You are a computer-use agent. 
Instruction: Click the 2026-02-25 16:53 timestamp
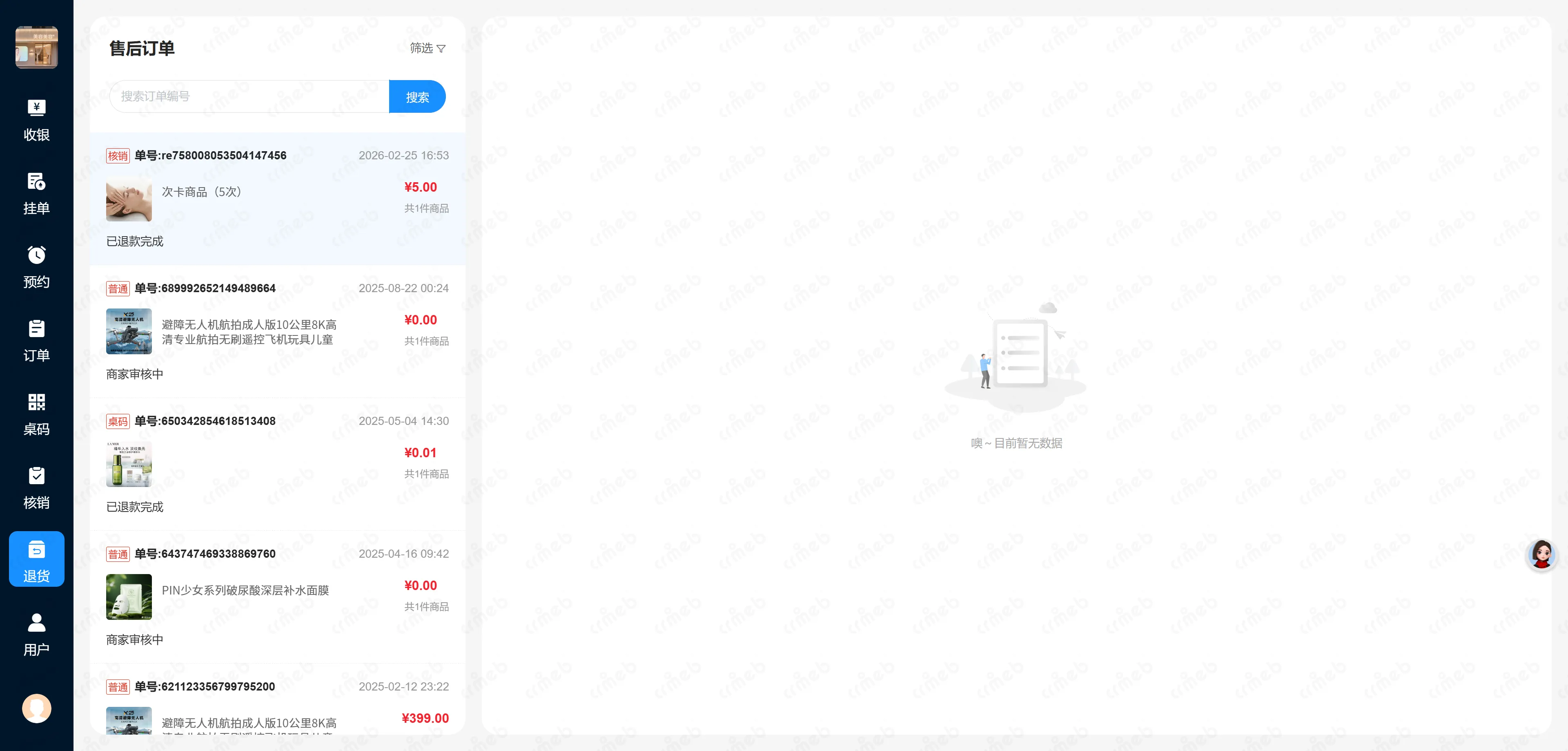pos(403,155)
